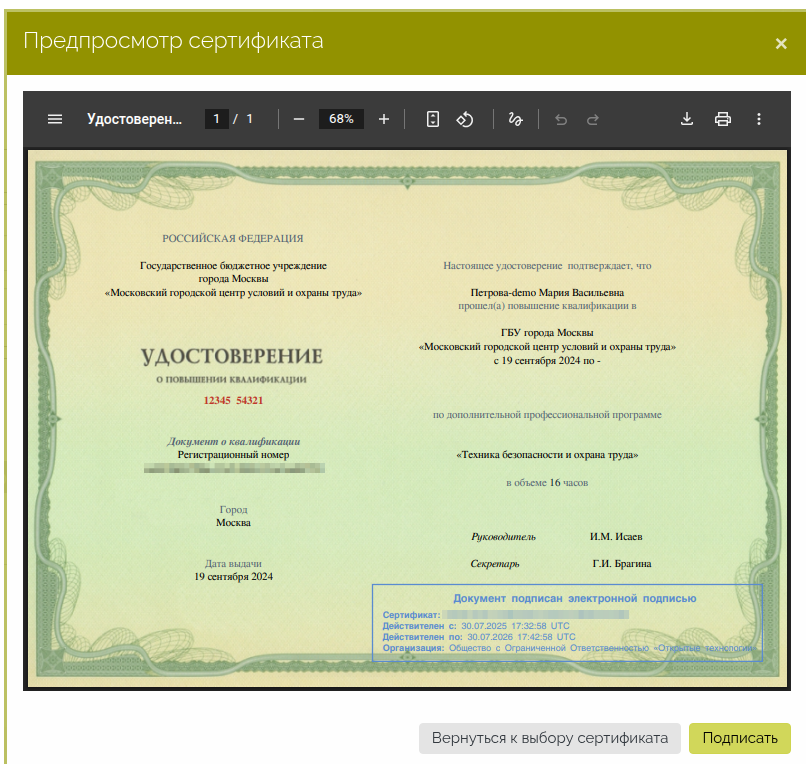806x764 pixels.
Task: Print the certificate document
Action: click(x=723, y=119)
